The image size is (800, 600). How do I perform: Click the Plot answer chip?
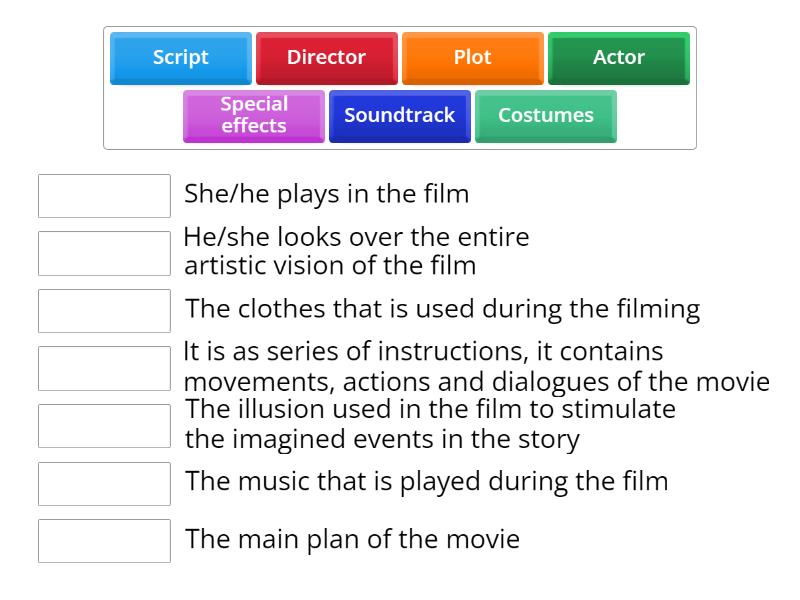[x=472, y=58]
